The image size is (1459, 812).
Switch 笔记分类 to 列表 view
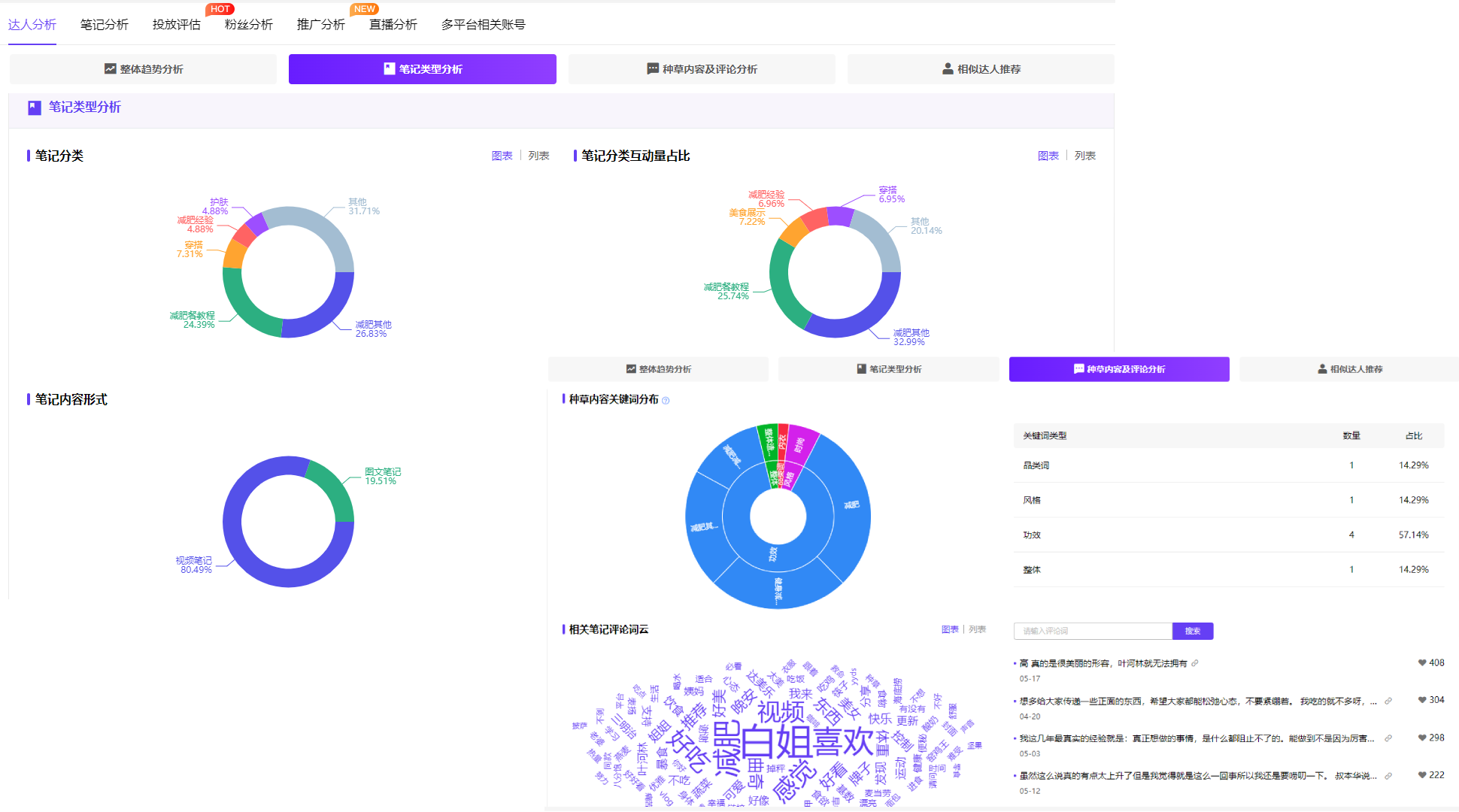[538, 156]
